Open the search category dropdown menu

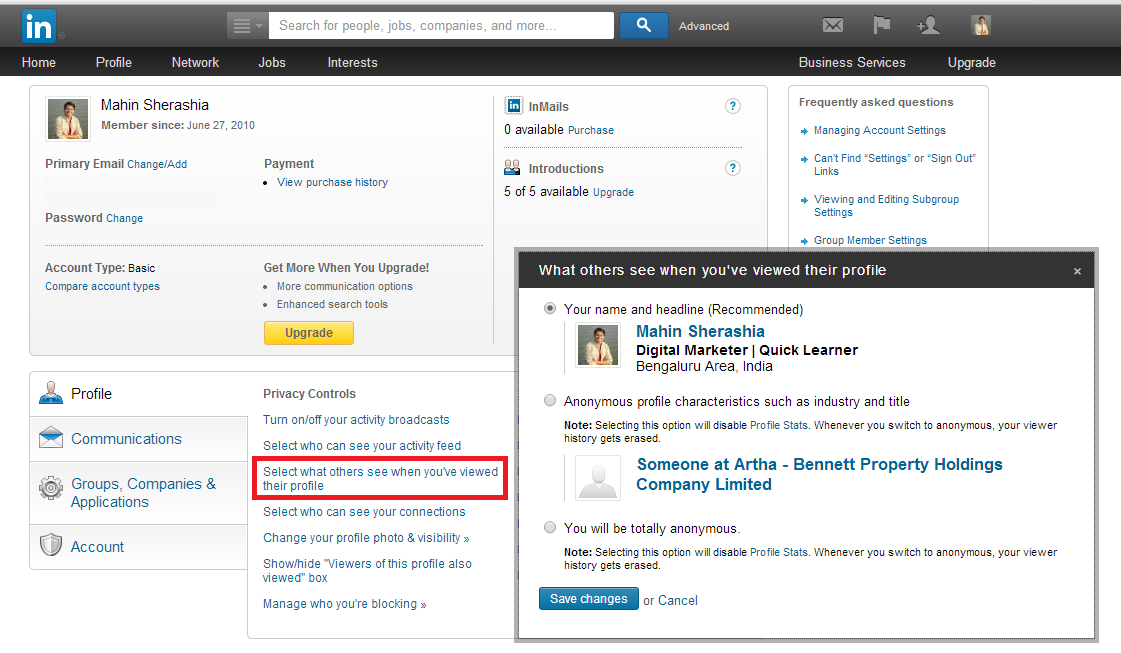247,26
